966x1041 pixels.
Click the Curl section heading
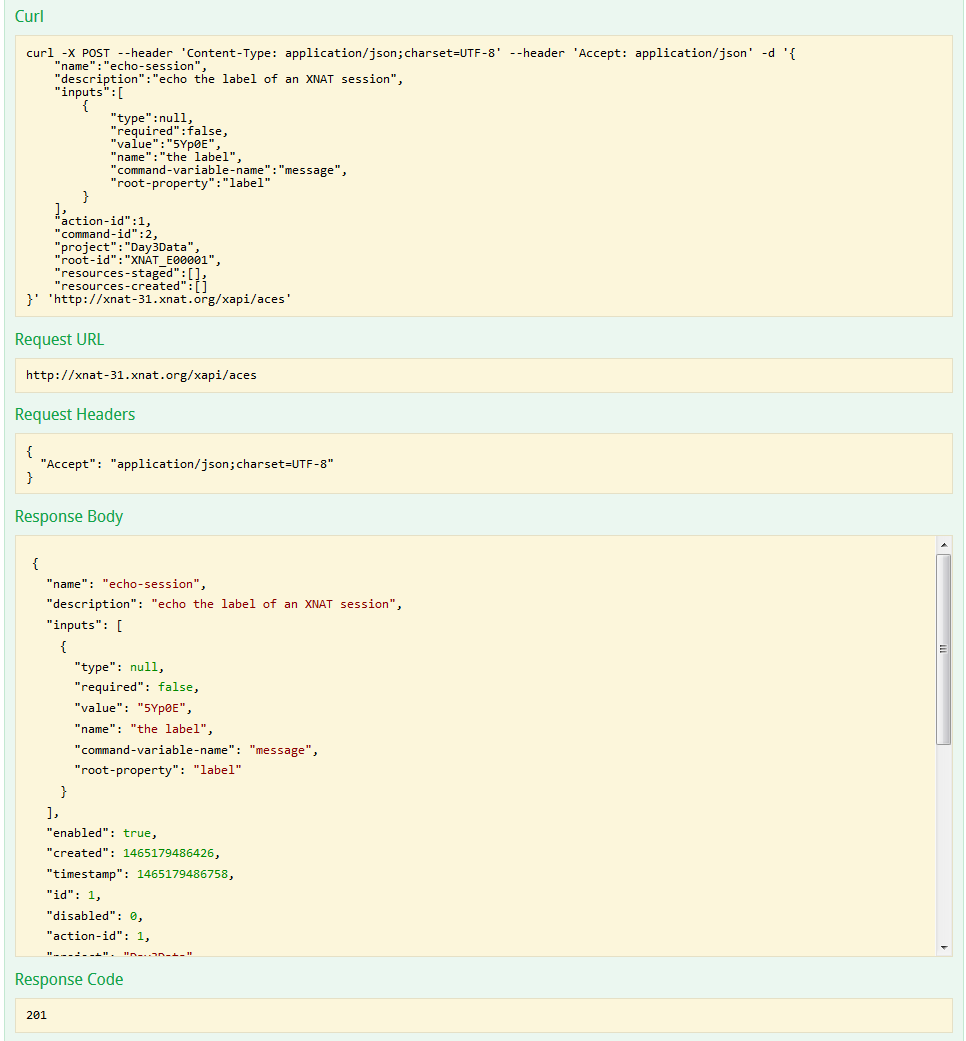click(x=29, y=17)
